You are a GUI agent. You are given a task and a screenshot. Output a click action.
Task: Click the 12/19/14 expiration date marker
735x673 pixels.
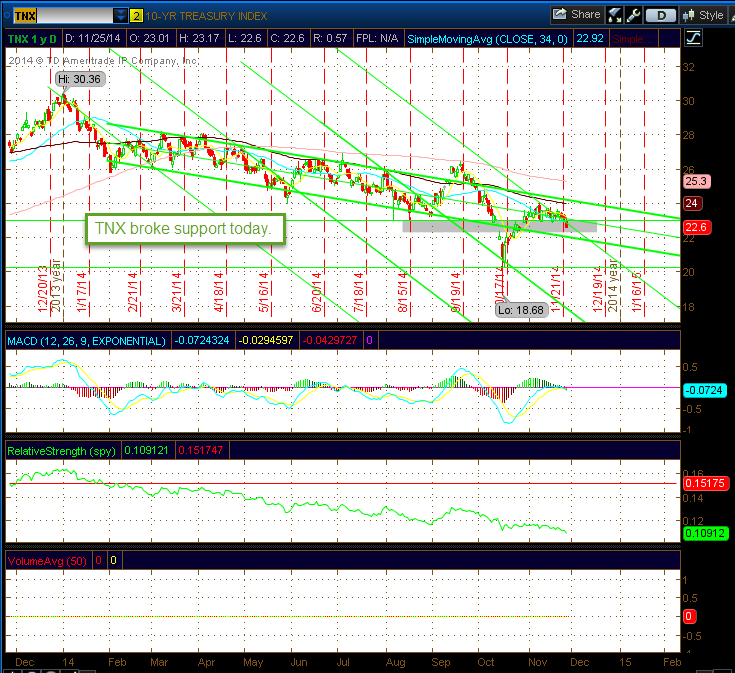click(x=598, y=290)
